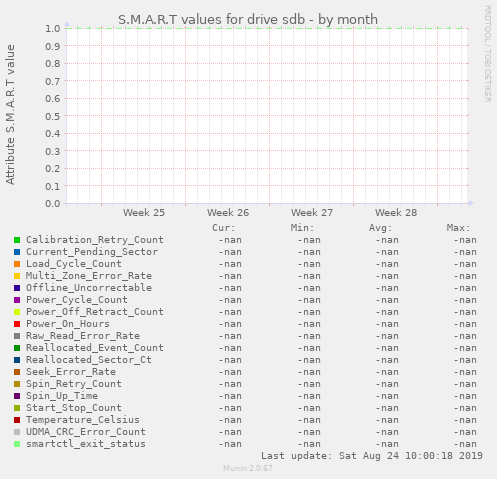Image resolution: width=497 pixels, height=479 pixels.
Task: Click the 1.0 y-axis tick label
Action: coord(53,28)
